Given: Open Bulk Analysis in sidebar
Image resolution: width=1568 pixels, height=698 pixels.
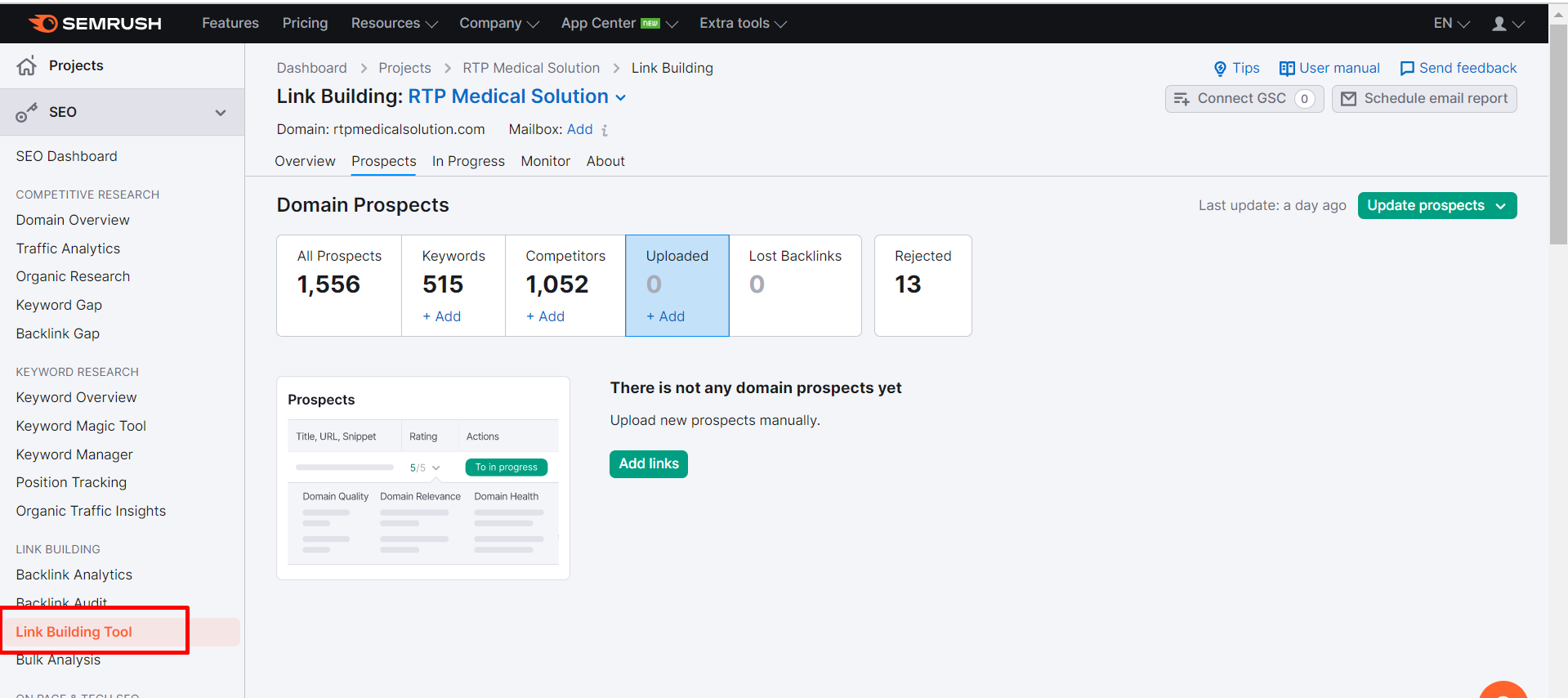Looking at the screenshot, I should [58, 660].
